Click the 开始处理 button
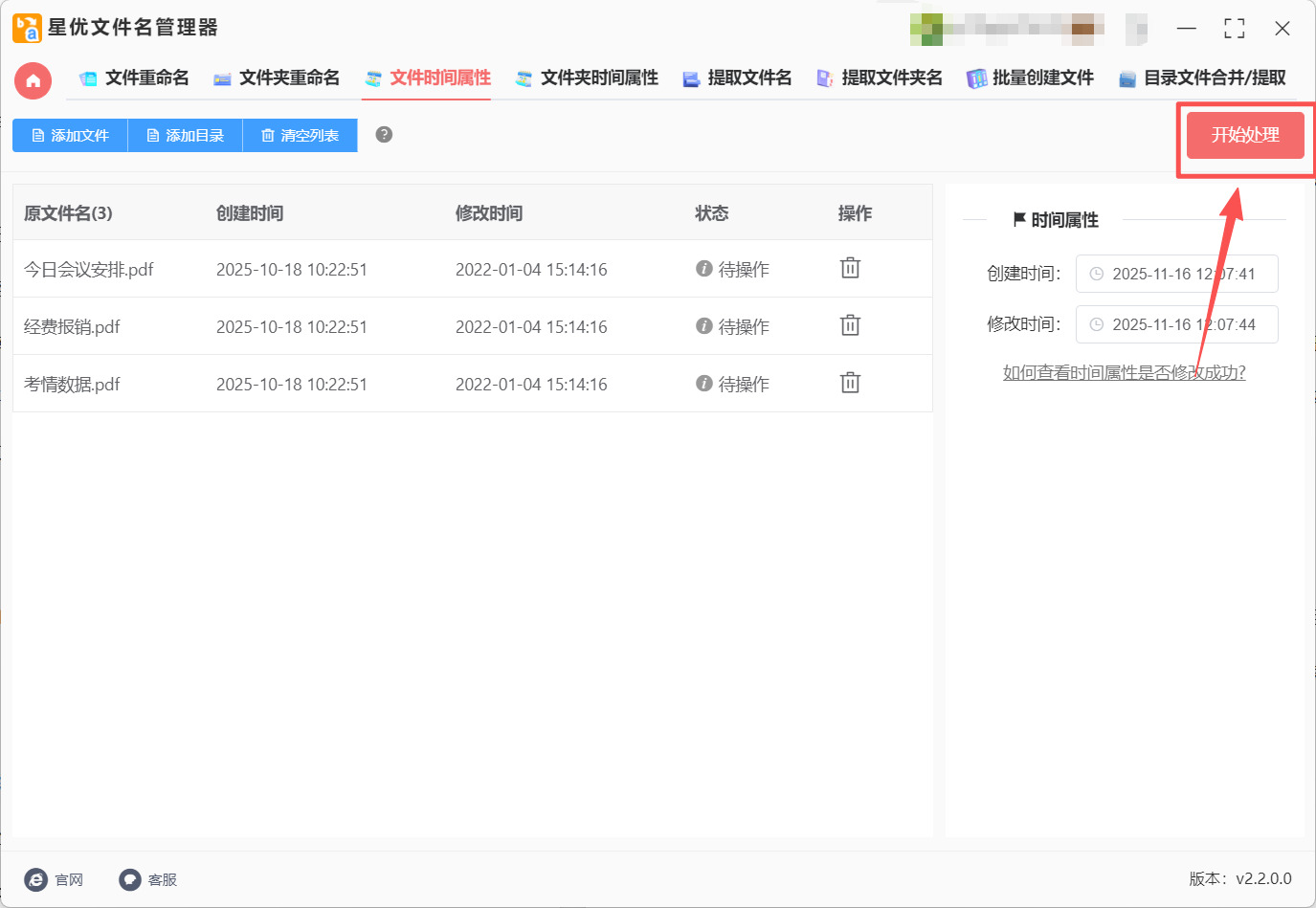Screen dimensions: 1316x908 pos(1244,135)
